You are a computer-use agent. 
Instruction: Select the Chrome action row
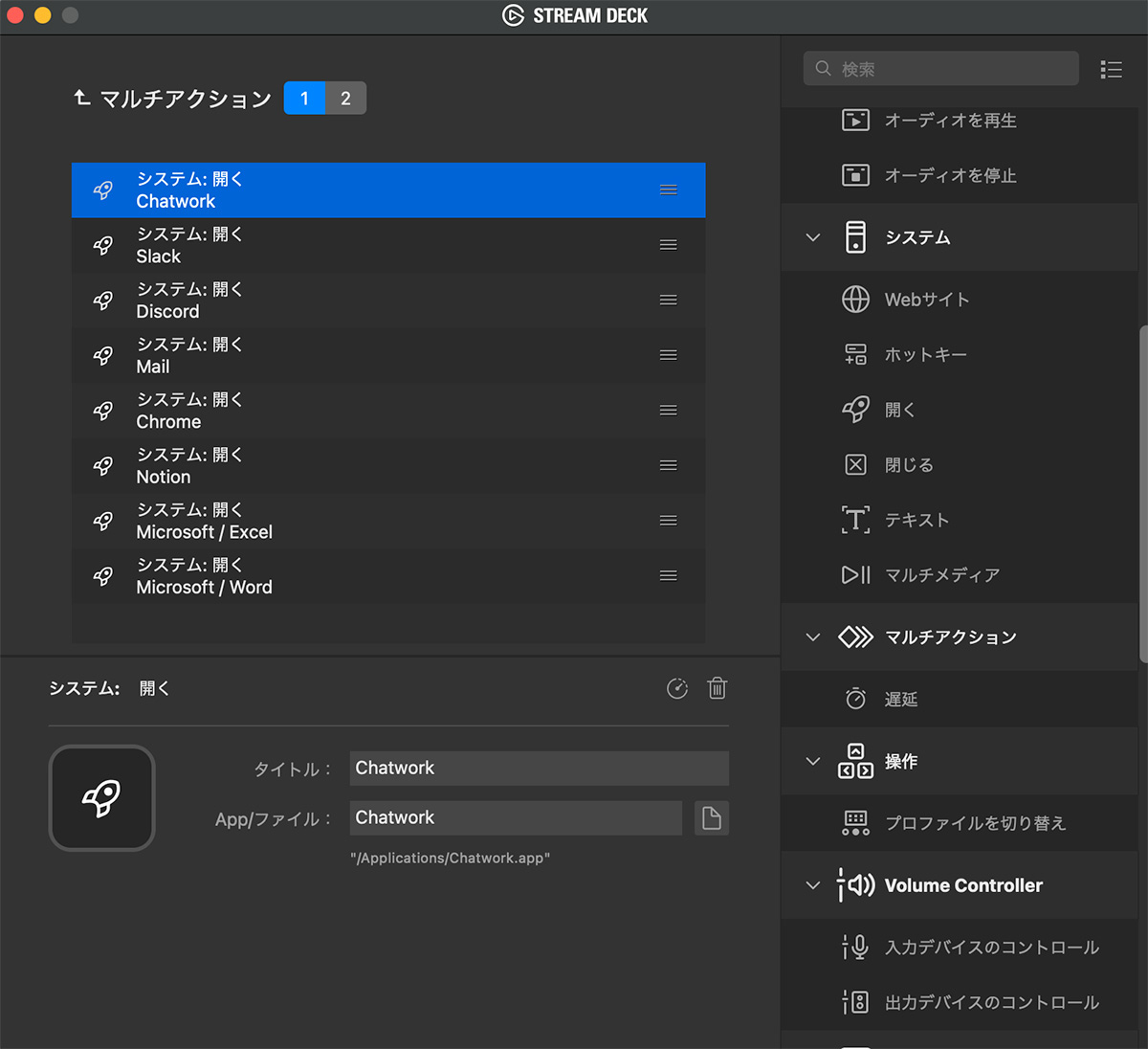(x=388, y=411)
